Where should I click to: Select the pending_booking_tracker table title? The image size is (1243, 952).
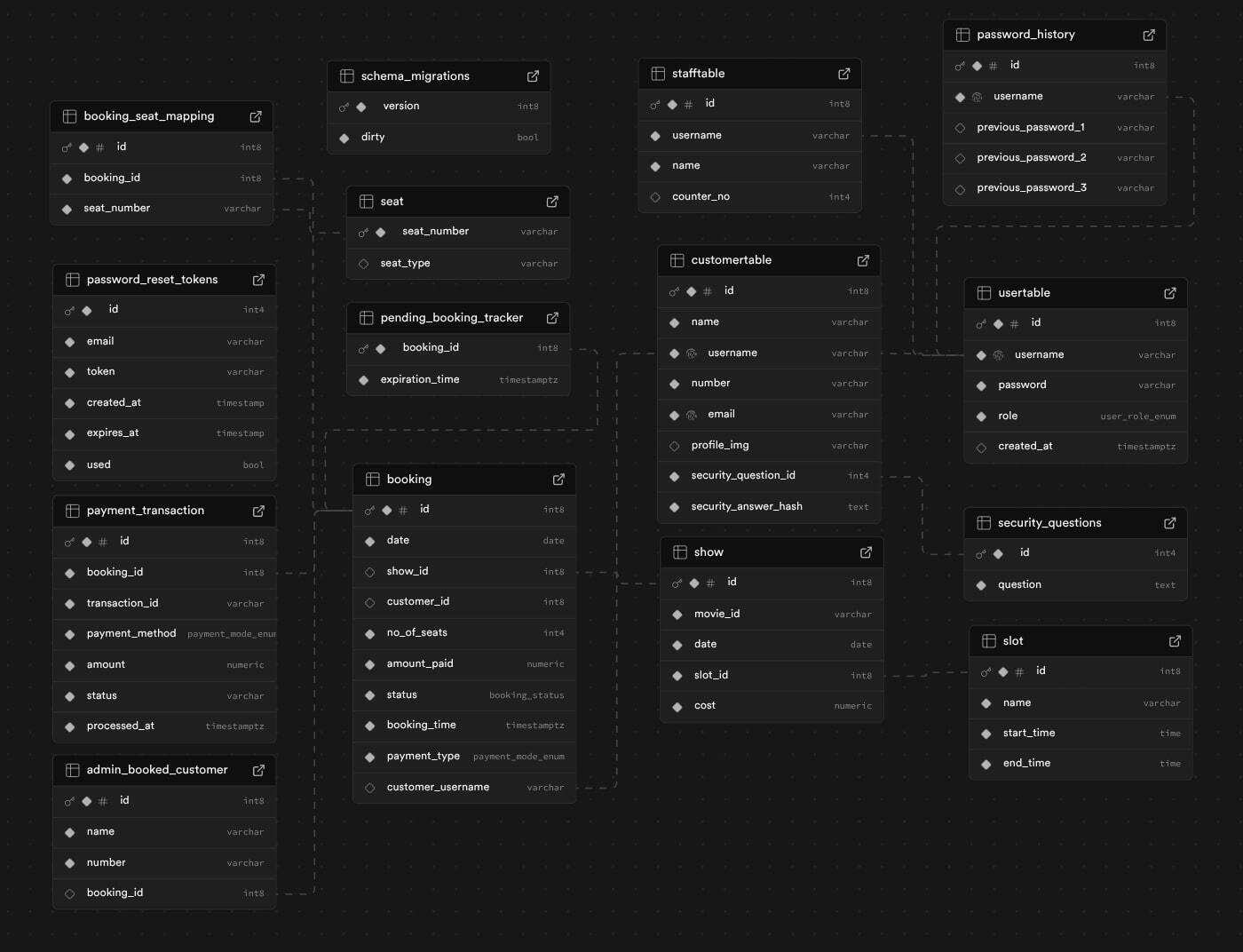[452, 318]
